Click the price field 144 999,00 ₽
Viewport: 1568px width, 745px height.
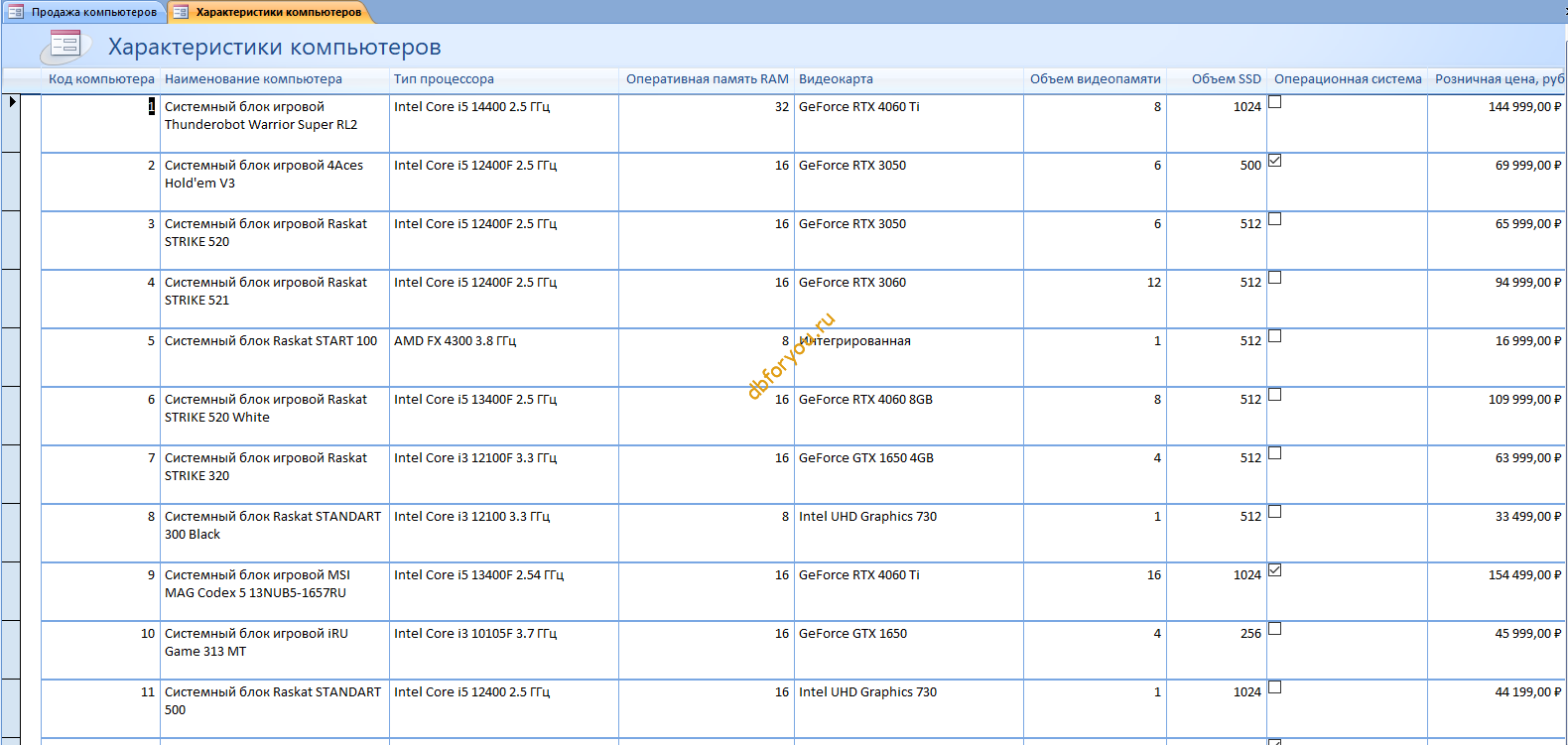pyautogui.click(x=1497, y=123)
